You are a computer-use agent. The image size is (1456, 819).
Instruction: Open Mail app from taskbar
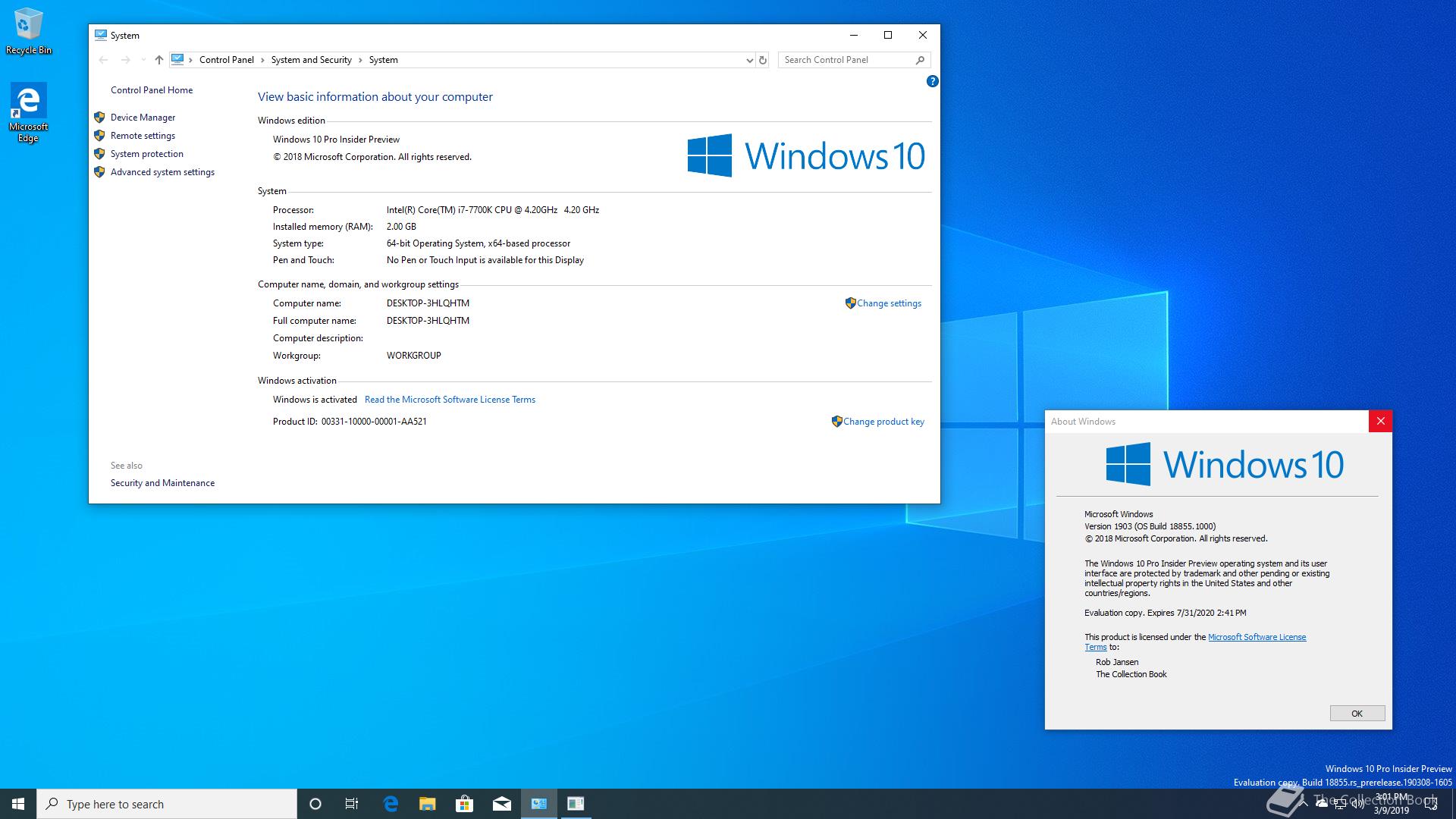tap(501, 804)
